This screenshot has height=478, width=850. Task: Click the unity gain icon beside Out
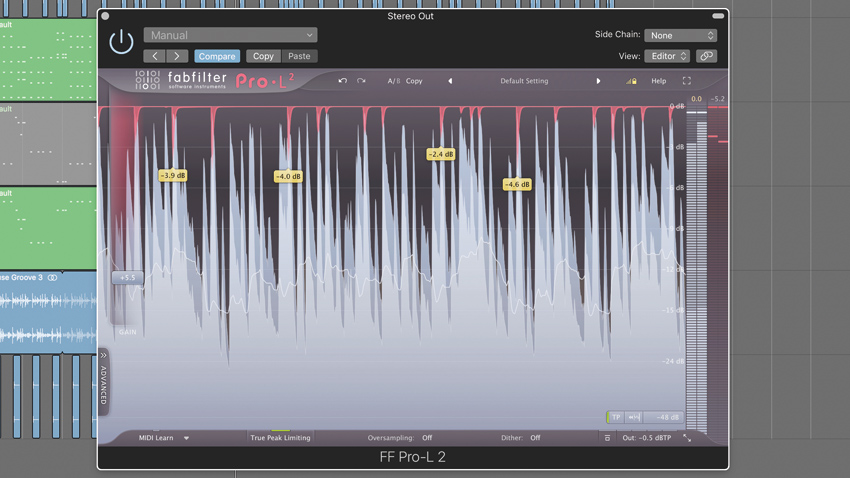(x=607, y=438)
